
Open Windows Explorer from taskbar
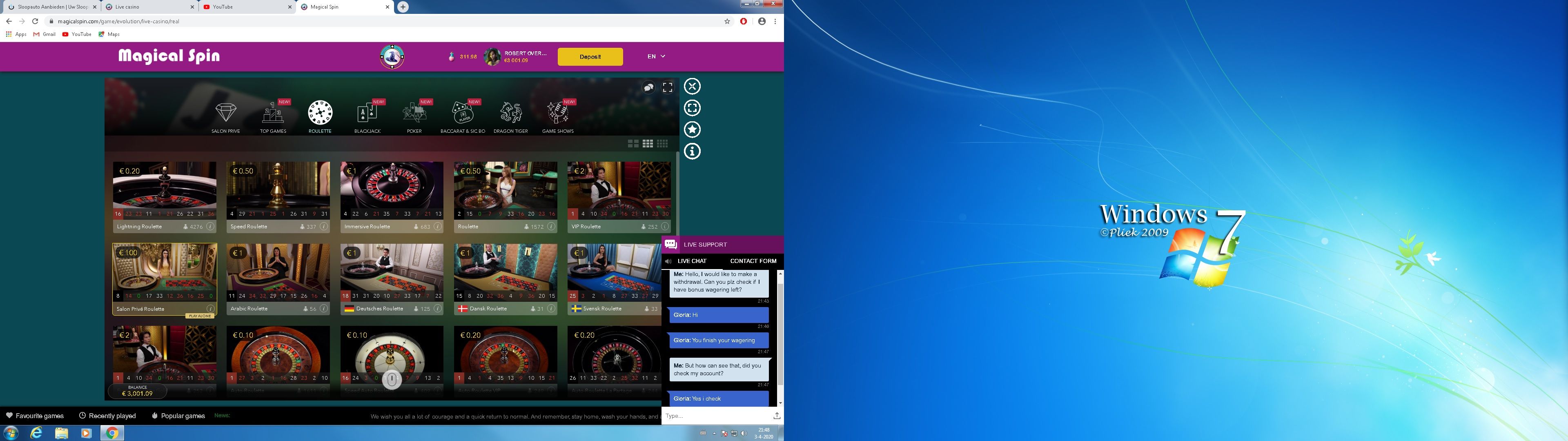point(62,433)
